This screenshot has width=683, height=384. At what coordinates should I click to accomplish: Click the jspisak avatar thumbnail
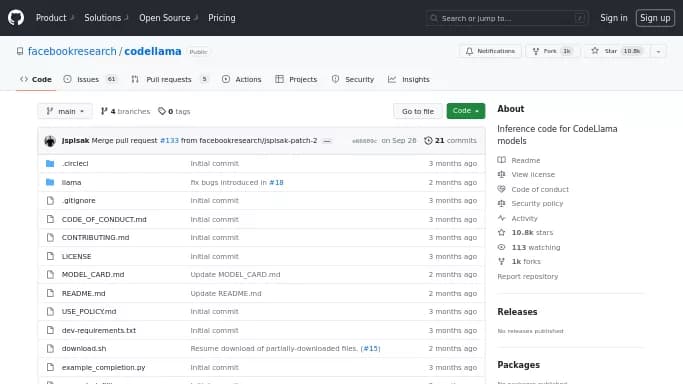point(50,141)
